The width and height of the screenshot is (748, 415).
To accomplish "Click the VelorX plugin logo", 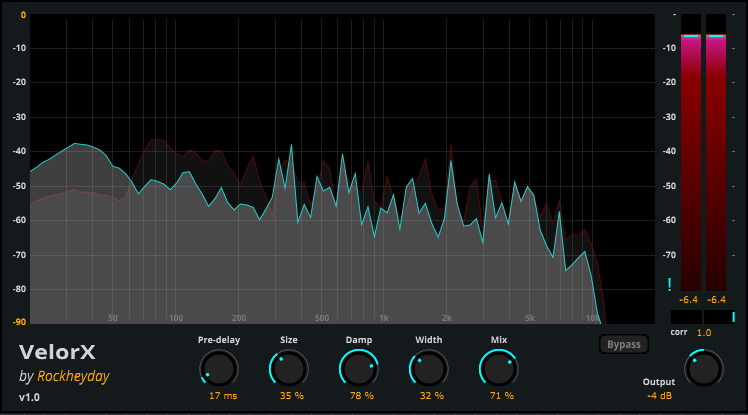I will tap(57, 353).
